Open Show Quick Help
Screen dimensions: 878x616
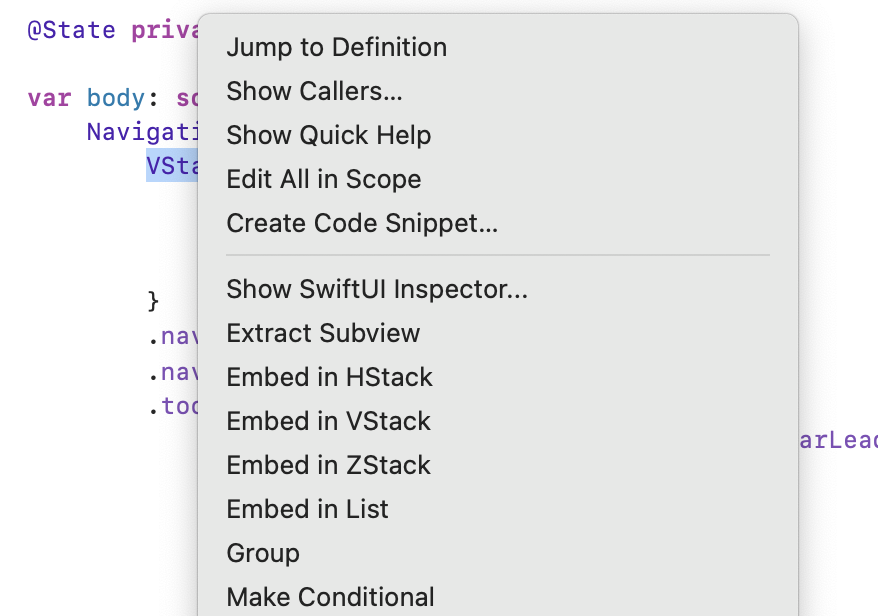click(x=498, y=135)
